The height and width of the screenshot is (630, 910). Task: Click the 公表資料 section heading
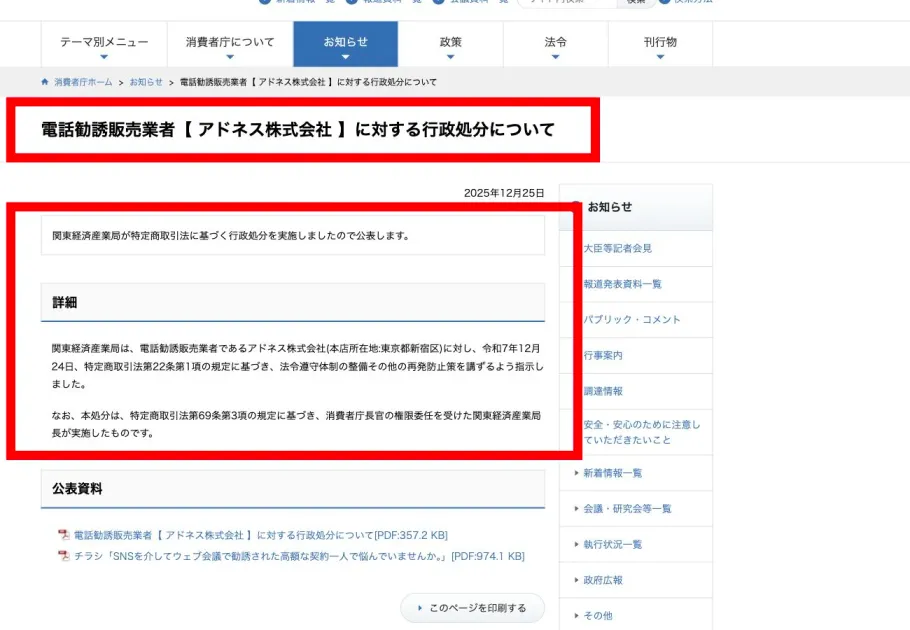[x=77, y=488]
